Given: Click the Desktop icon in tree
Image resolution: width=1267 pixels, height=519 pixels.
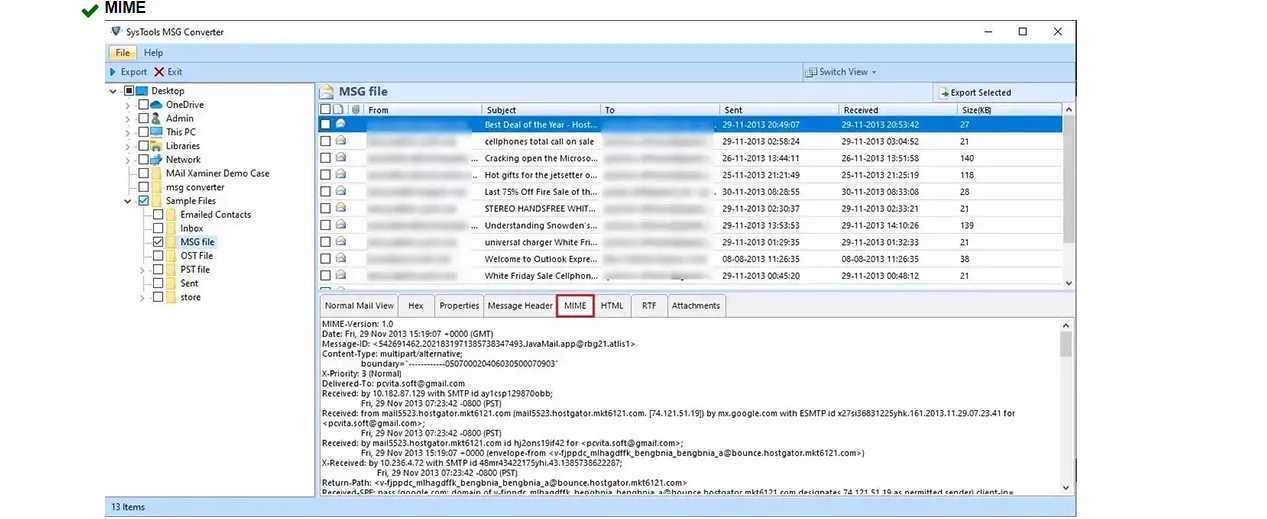Looking at the screenshot, I should (142, 91).
